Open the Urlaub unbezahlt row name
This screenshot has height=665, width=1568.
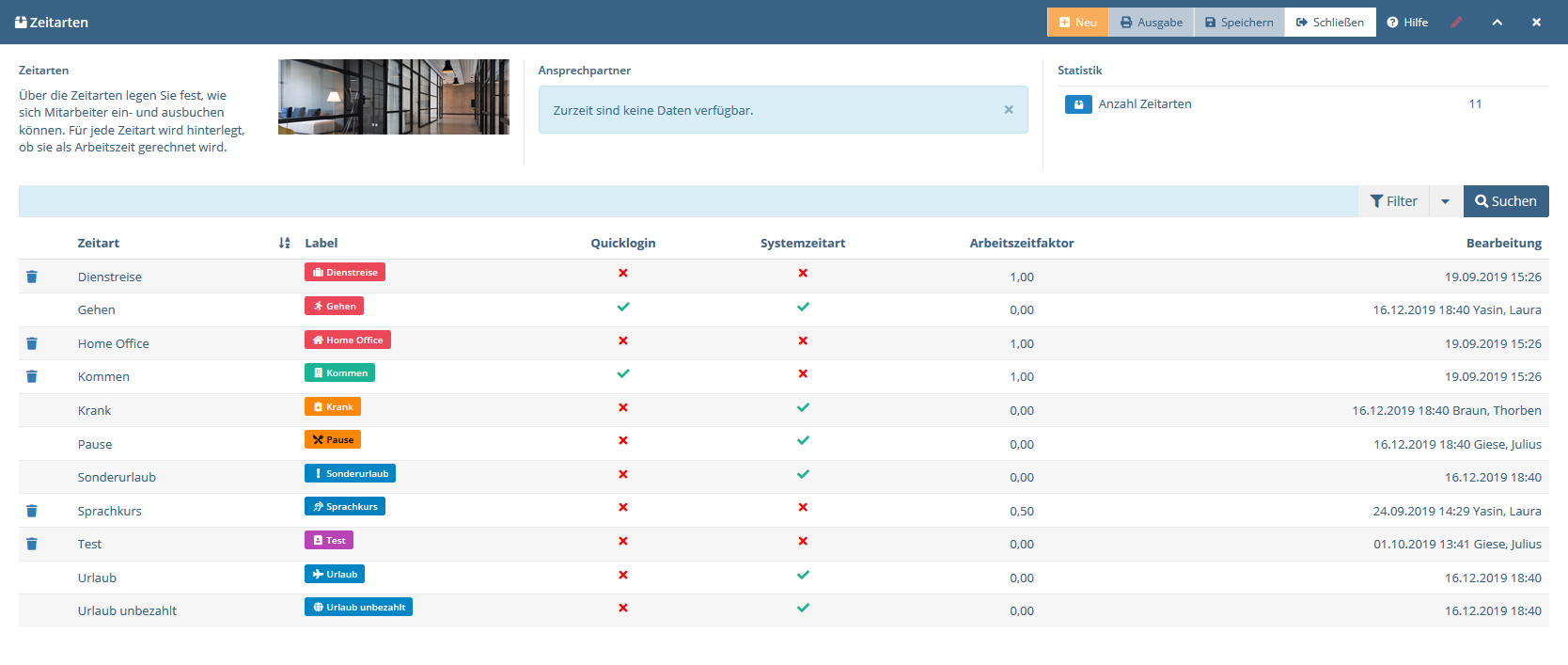point(127,610)
